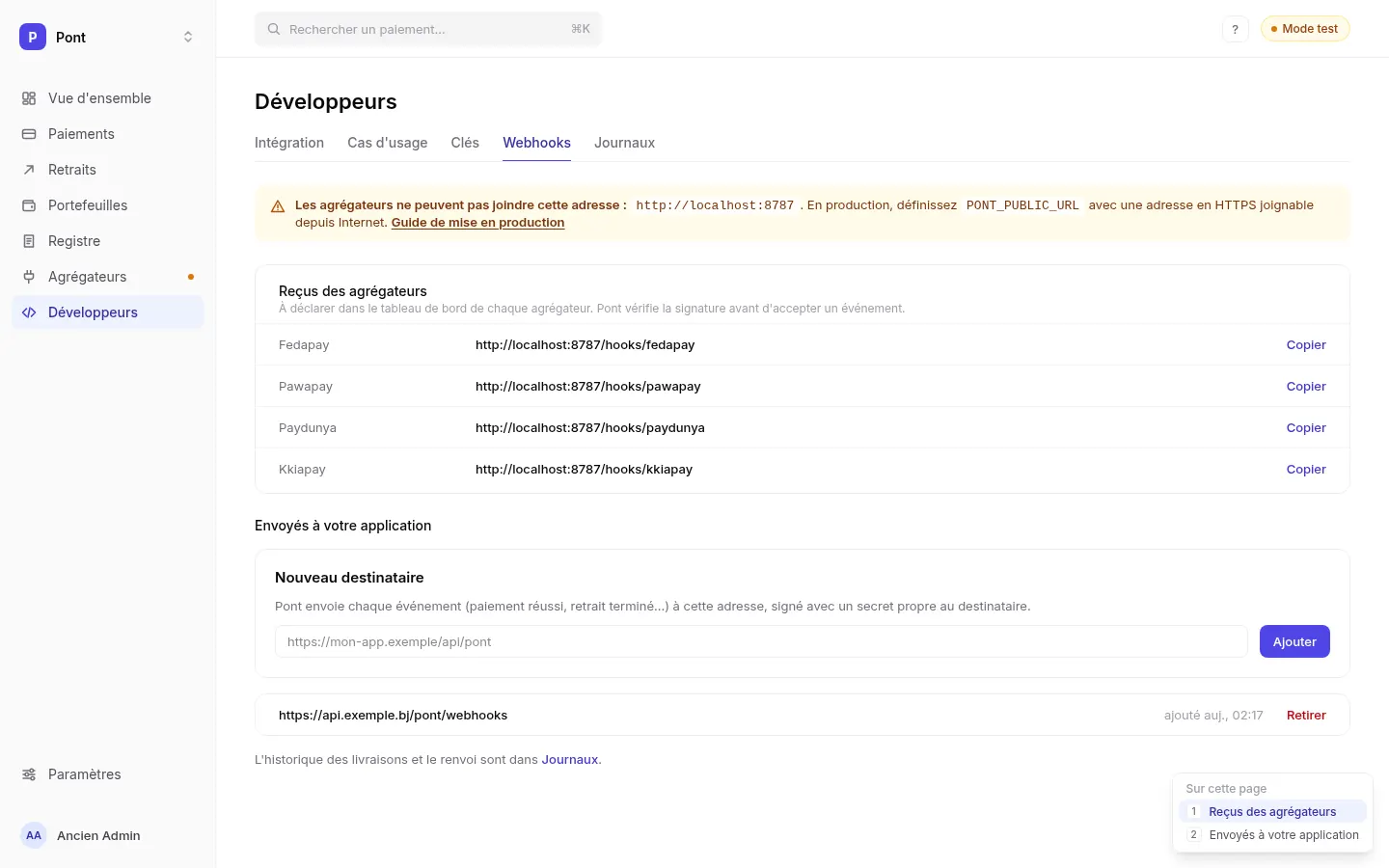Click the warning triangle icon in banner
The width and height of the screenshot is (1389, 868).
pos(278,206)
